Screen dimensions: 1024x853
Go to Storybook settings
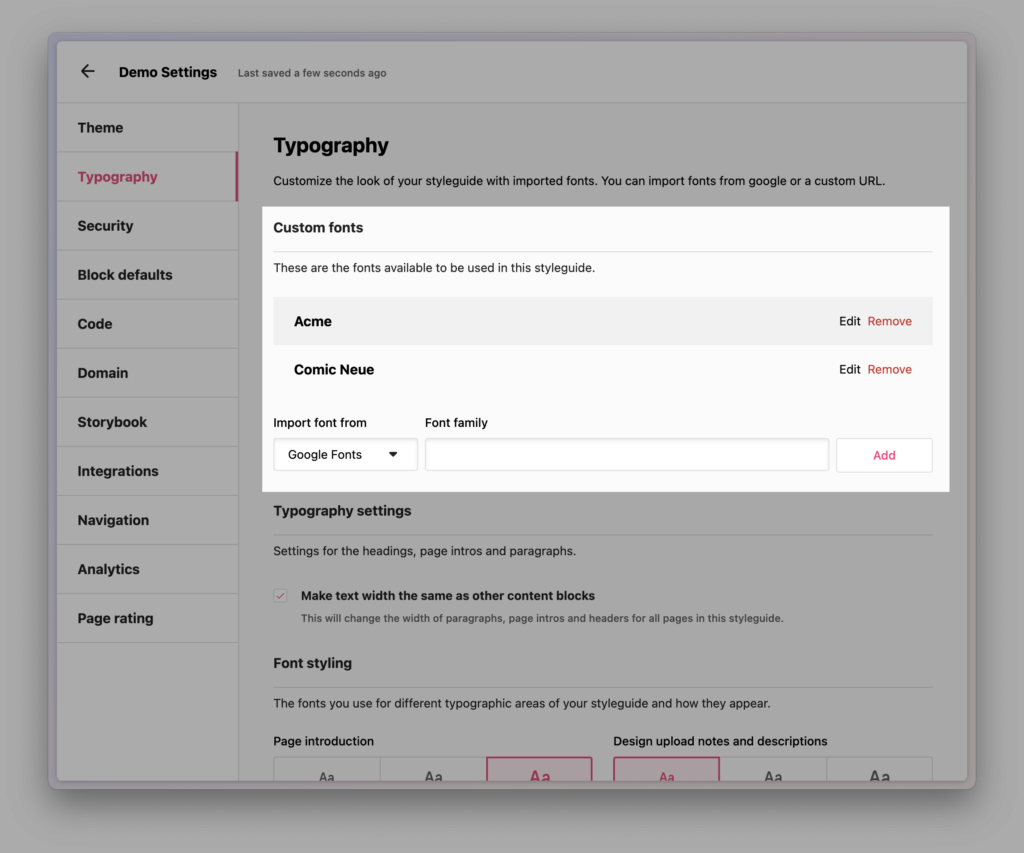(x=148, y=422)
